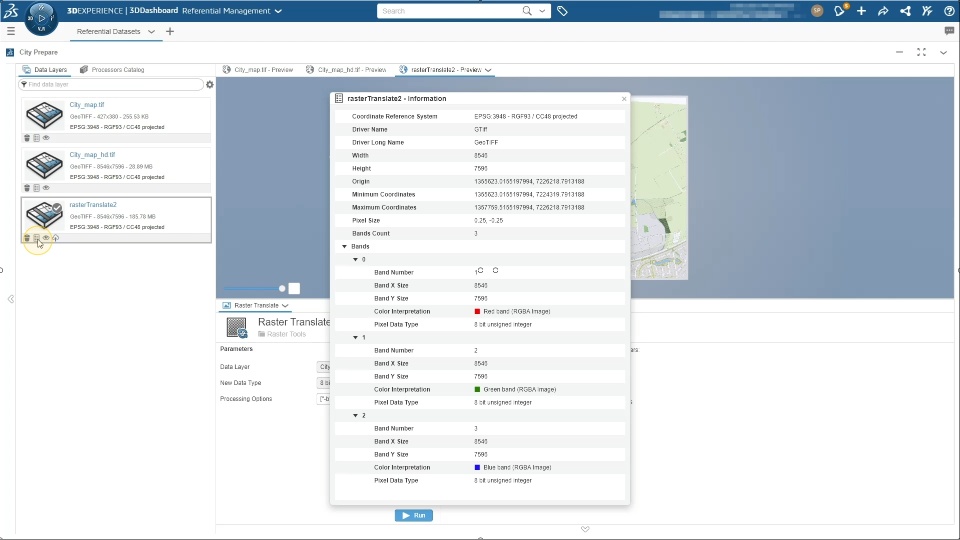The image size is (960, 540).
Task: Click the tag icon next to search
Action: tap(562, 10)
